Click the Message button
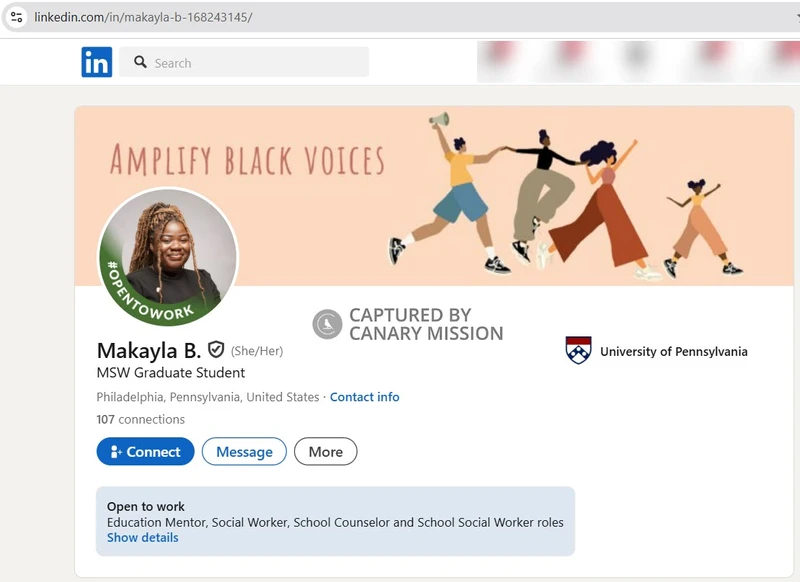The height and width of the screenshot is (582, 800). point(244,451)
